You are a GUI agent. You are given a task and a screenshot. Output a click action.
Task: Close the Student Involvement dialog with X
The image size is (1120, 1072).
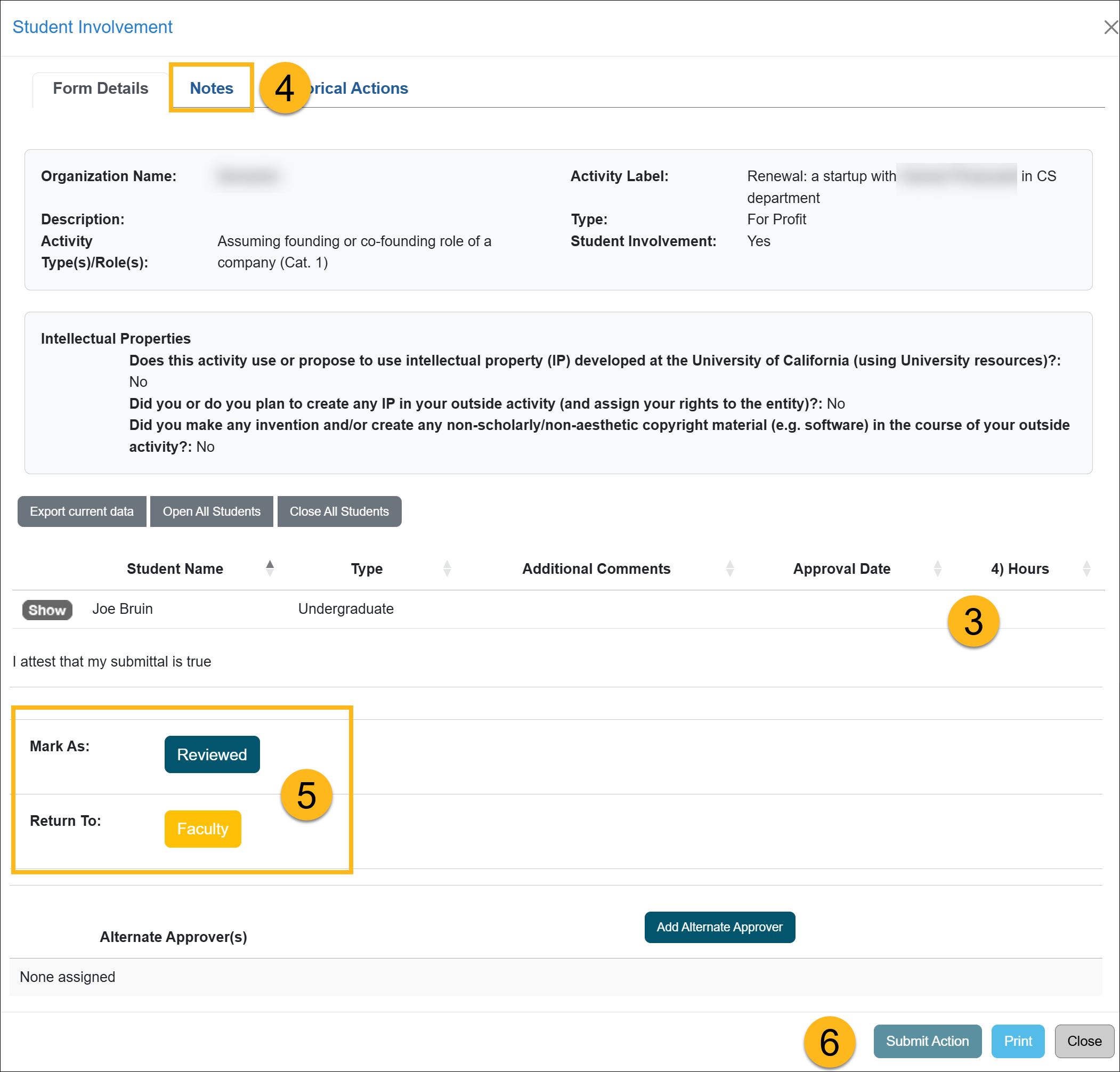click(x=1110, y=27)
